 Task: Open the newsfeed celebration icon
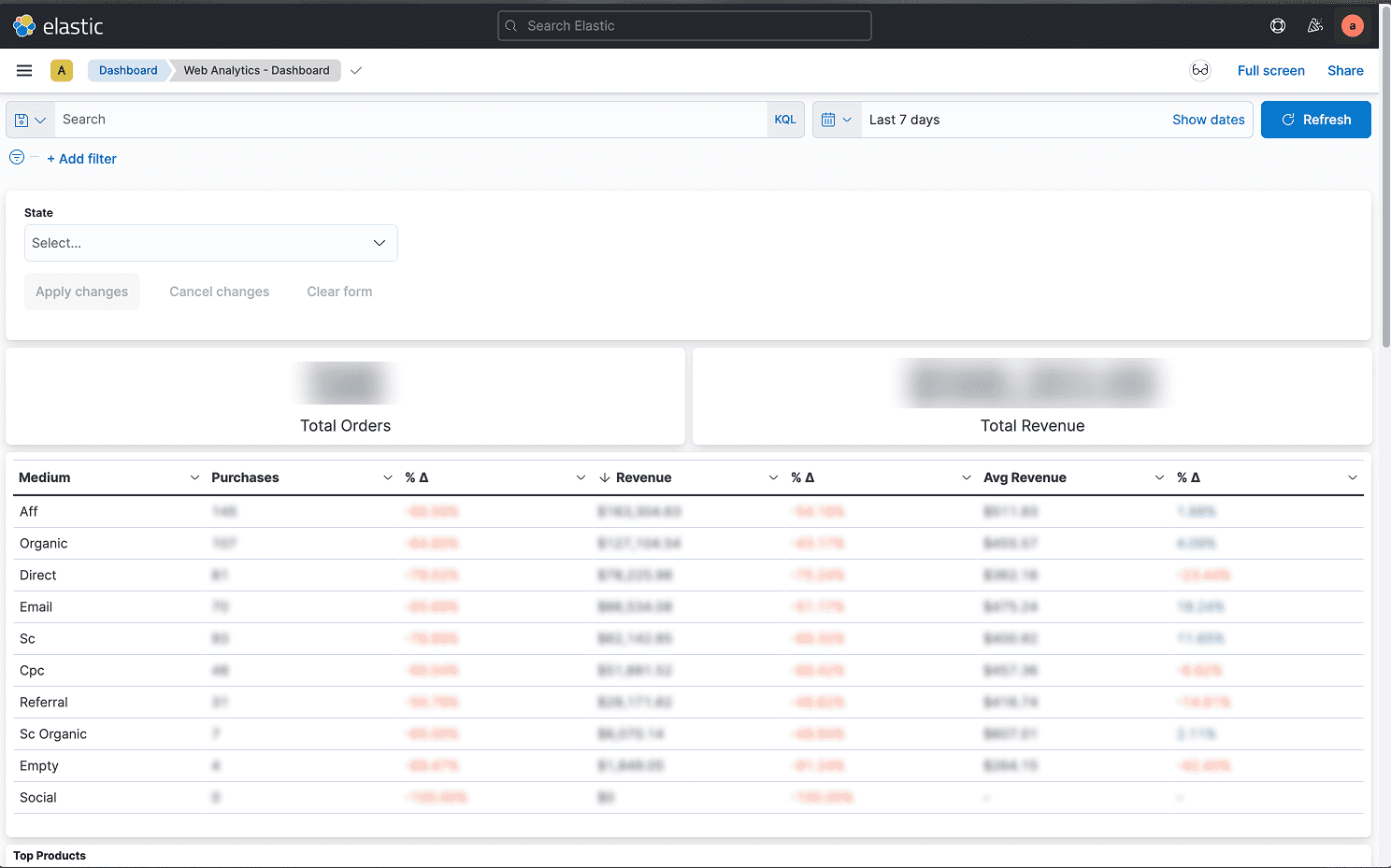tap(1315, 26)
